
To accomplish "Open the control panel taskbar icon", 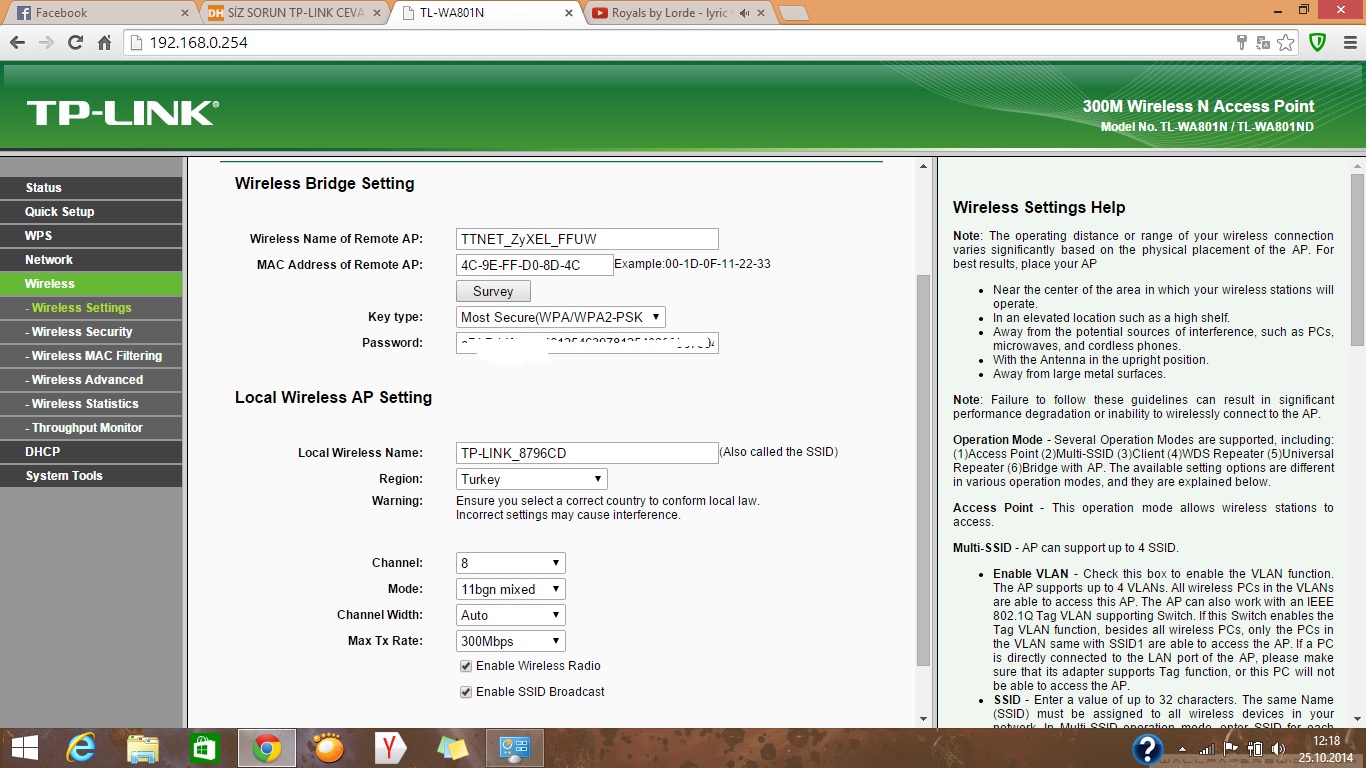I will coord(514,748).
